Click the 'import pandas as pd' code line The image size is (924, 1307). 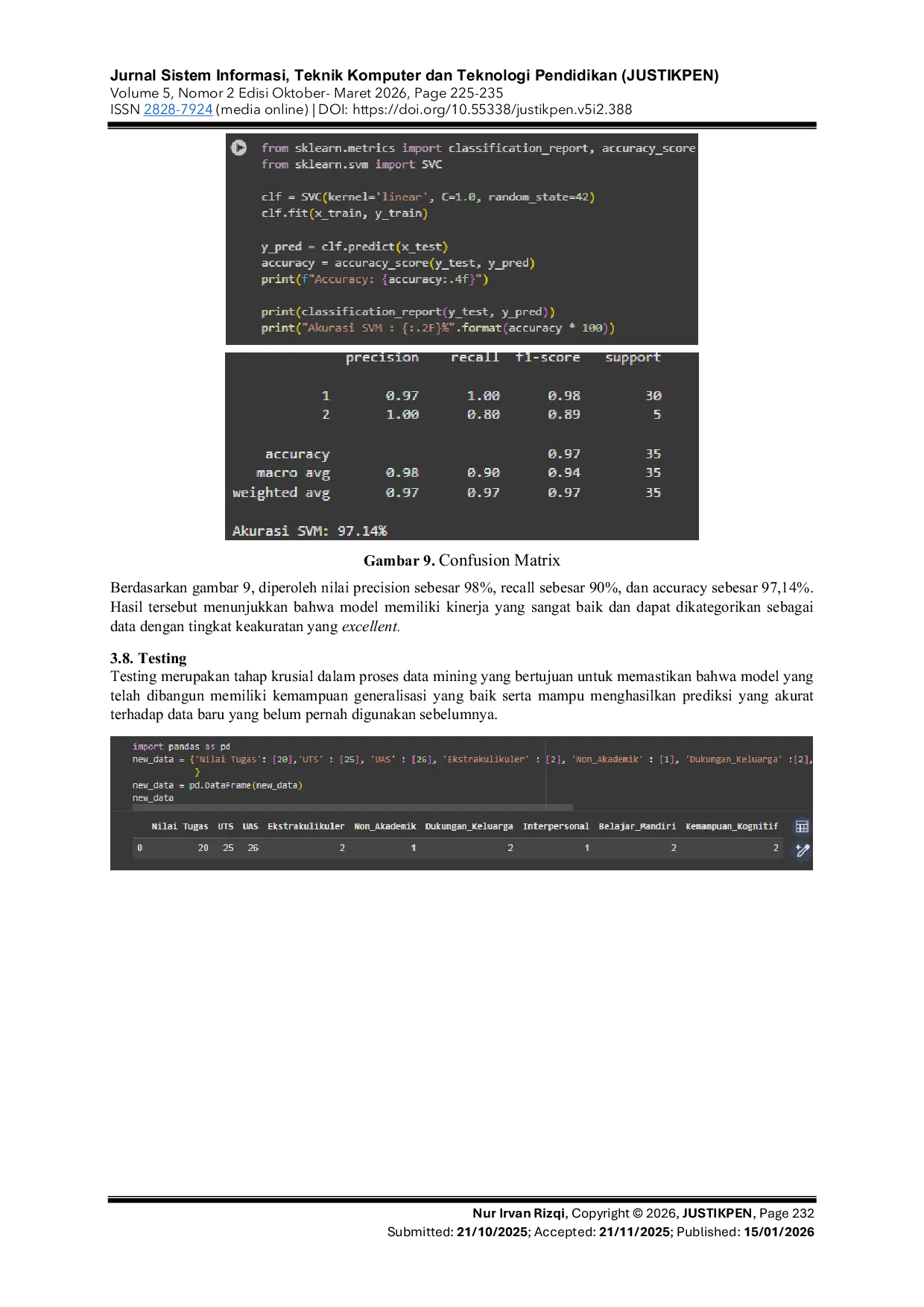click(181, 746)
